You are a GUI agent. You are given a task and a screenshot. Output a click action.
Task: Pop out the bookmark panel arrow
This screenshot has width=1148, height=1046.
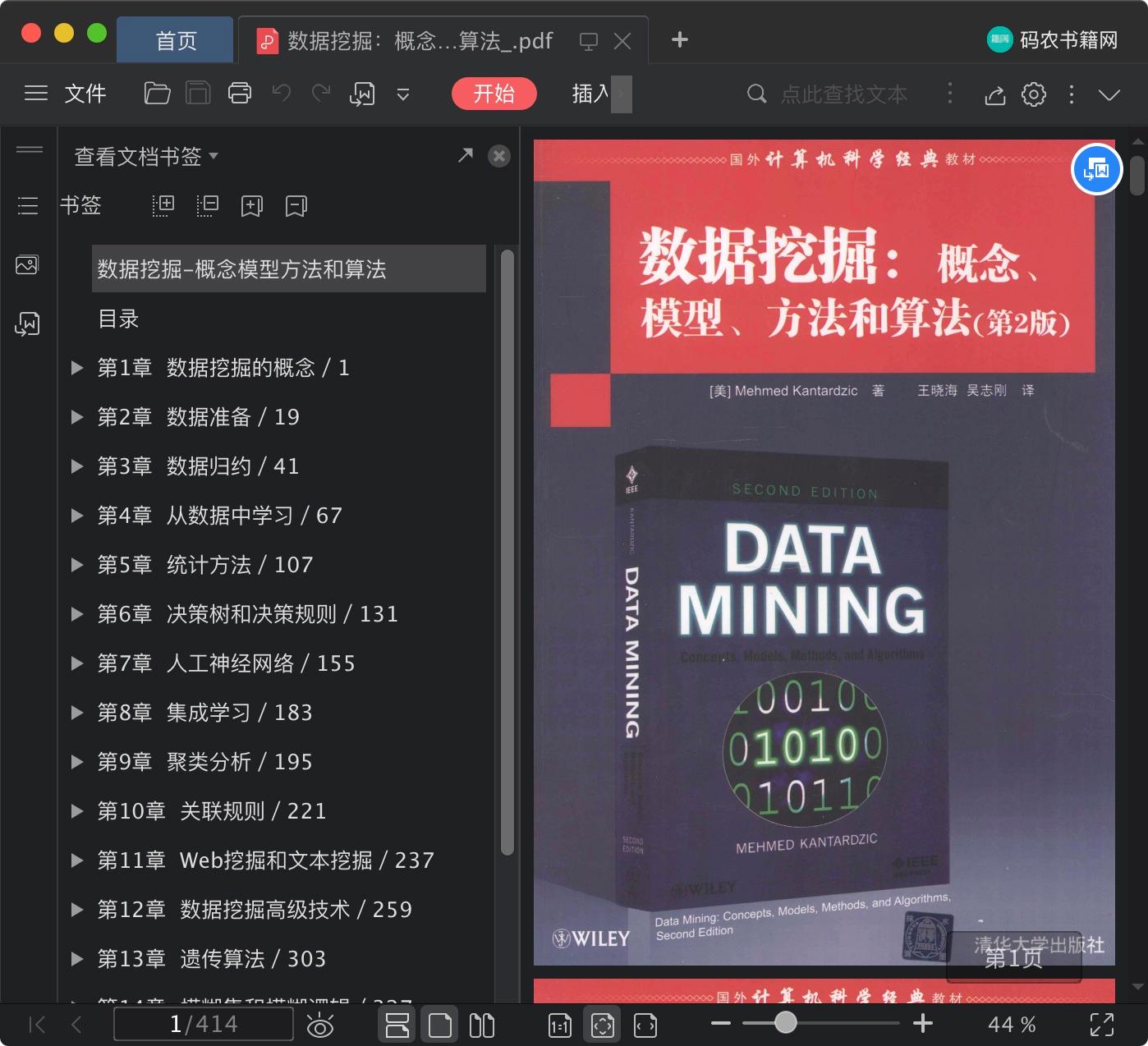[x=466, y=155]
